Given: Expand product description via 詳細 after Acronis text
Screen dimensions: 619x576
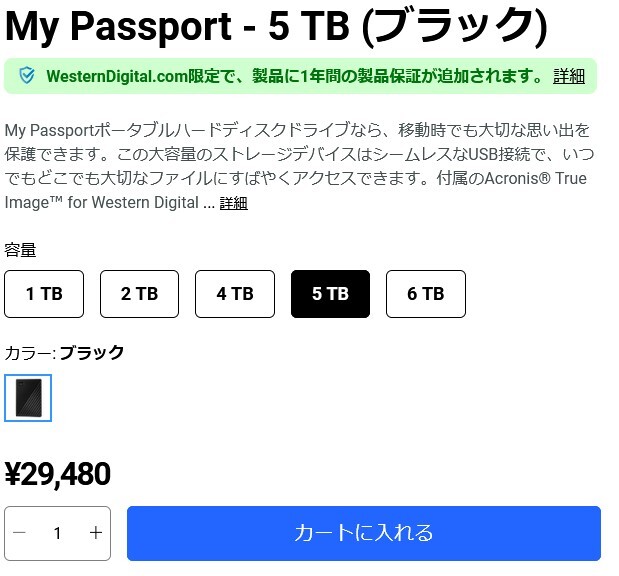Looking at the screenshot, I should pos(233,203).
